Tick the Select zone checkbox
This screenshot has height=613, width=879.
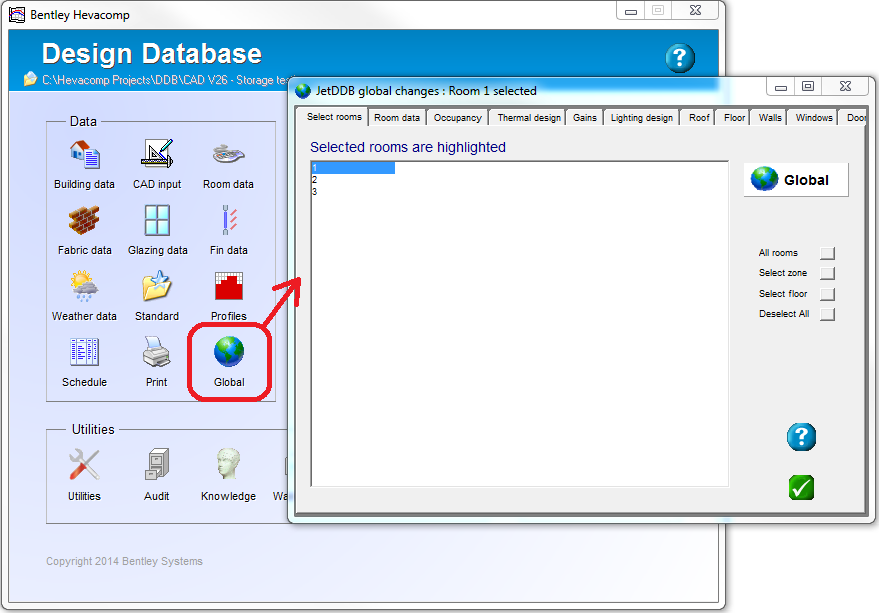tap(827, 274)
